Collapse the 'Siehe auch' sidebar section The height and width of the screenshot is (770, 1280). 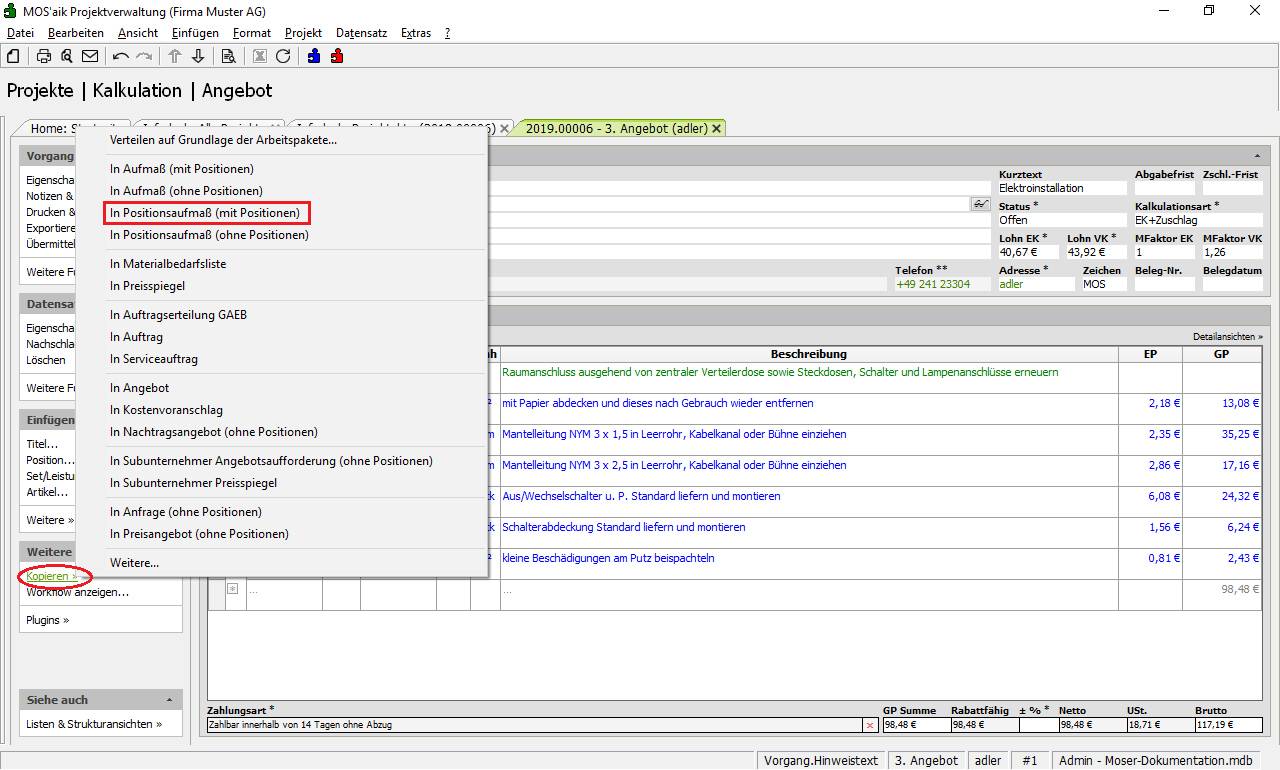click(x=169, y=700)
